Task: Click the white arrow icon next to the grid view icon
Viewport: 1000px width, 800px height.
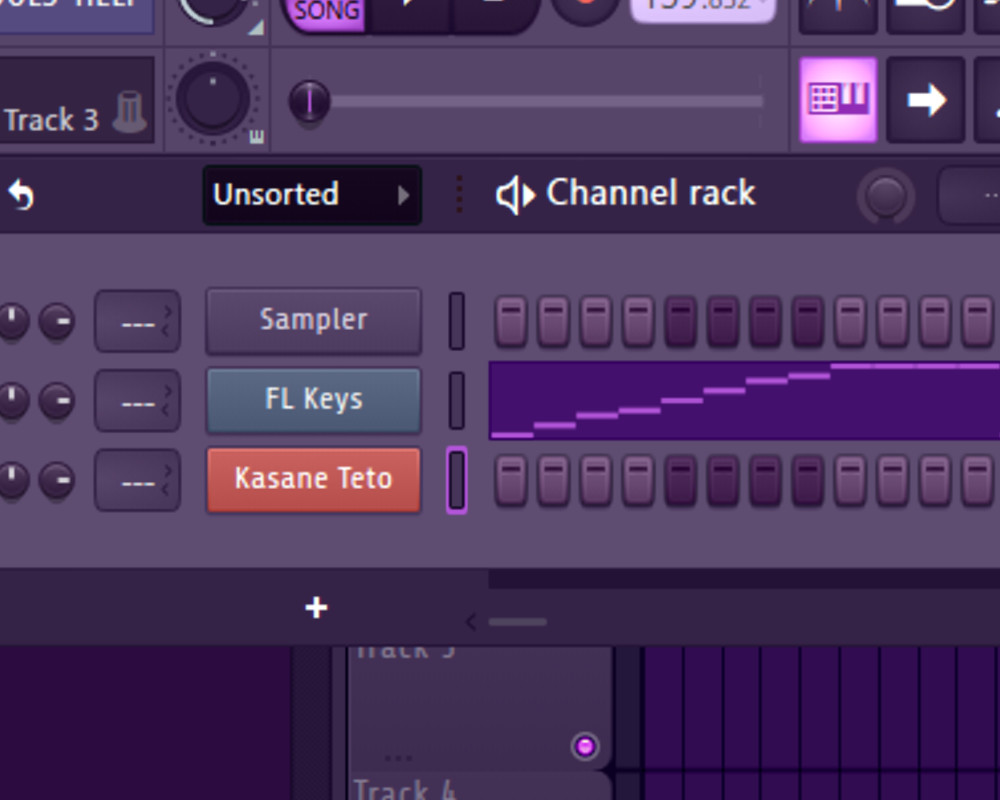Action: point(926,99)
